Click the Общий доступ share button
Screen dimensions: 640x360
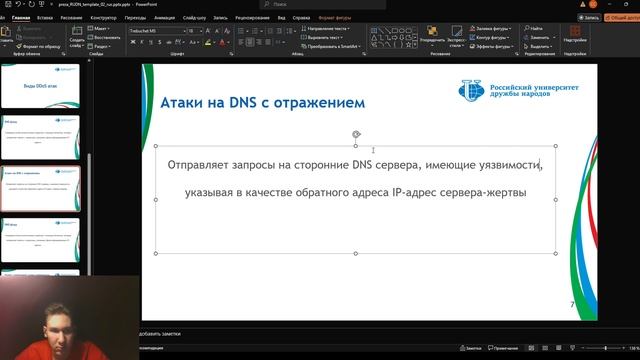coord(622,18)
